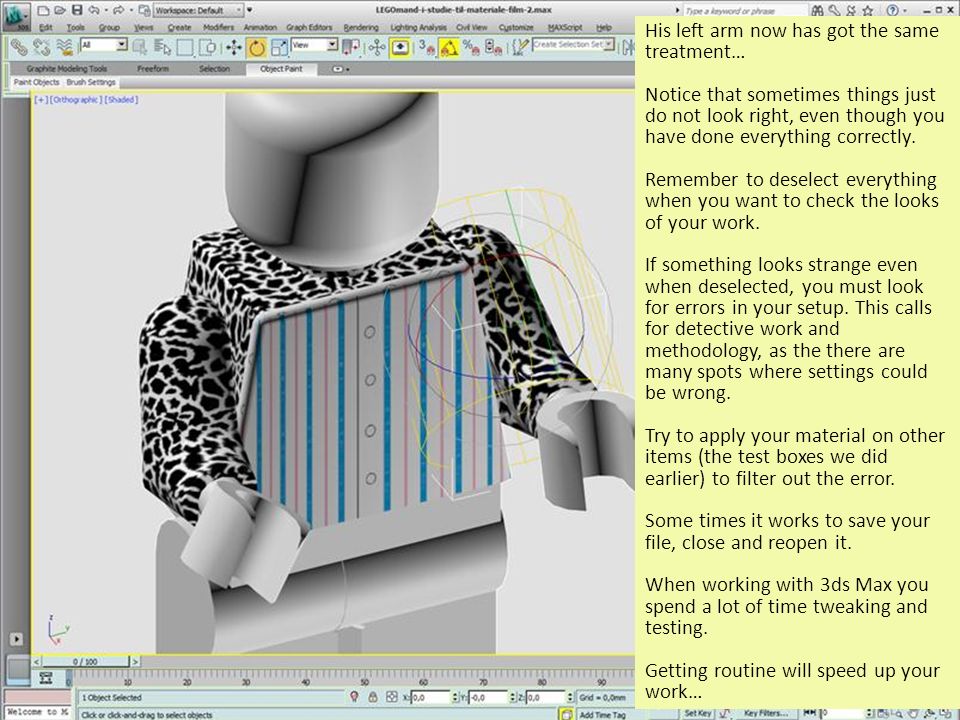Screen dimensions: 960x720
Task: Click the Set Key button
Action: click(697, 713)
